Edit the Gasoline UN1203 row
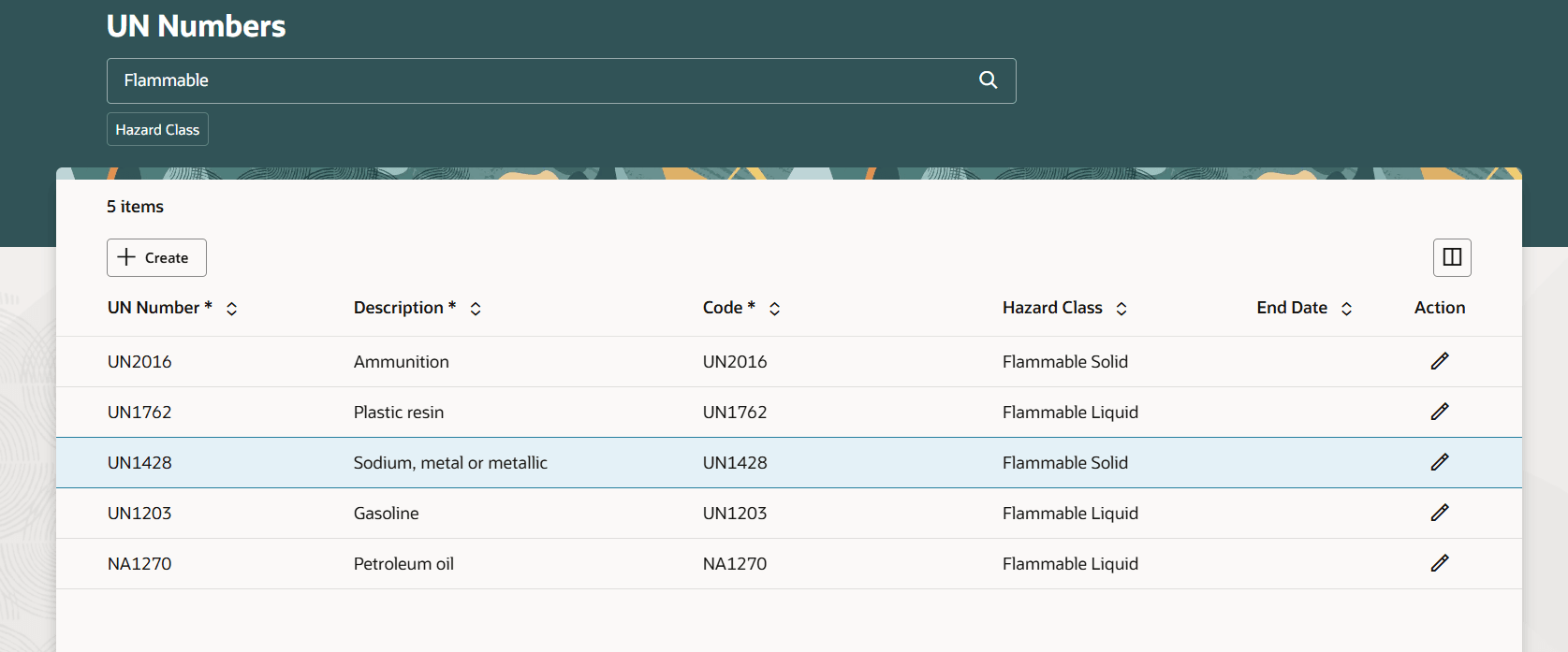1568x652 pixels. click(x=1440, y=513)
